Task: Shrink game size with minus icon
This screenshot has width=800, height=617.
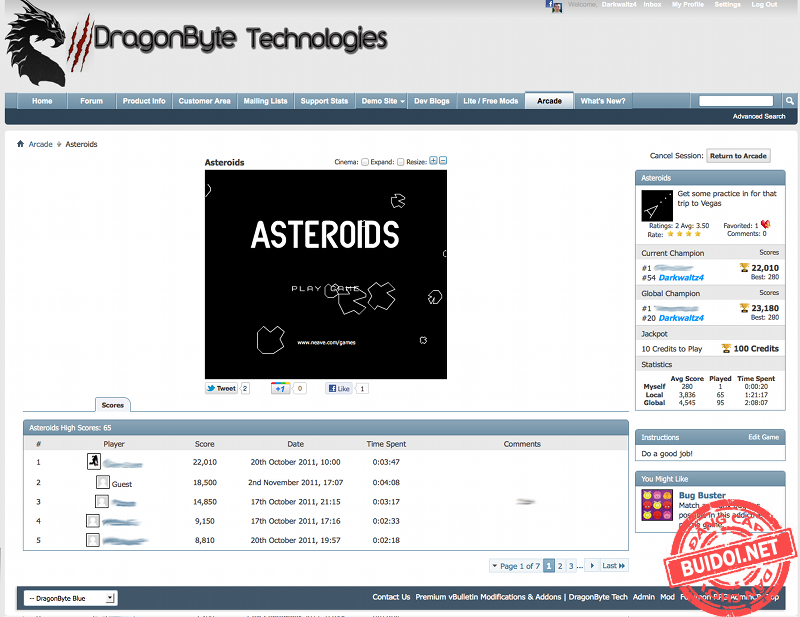Action: tap(443, 161)
